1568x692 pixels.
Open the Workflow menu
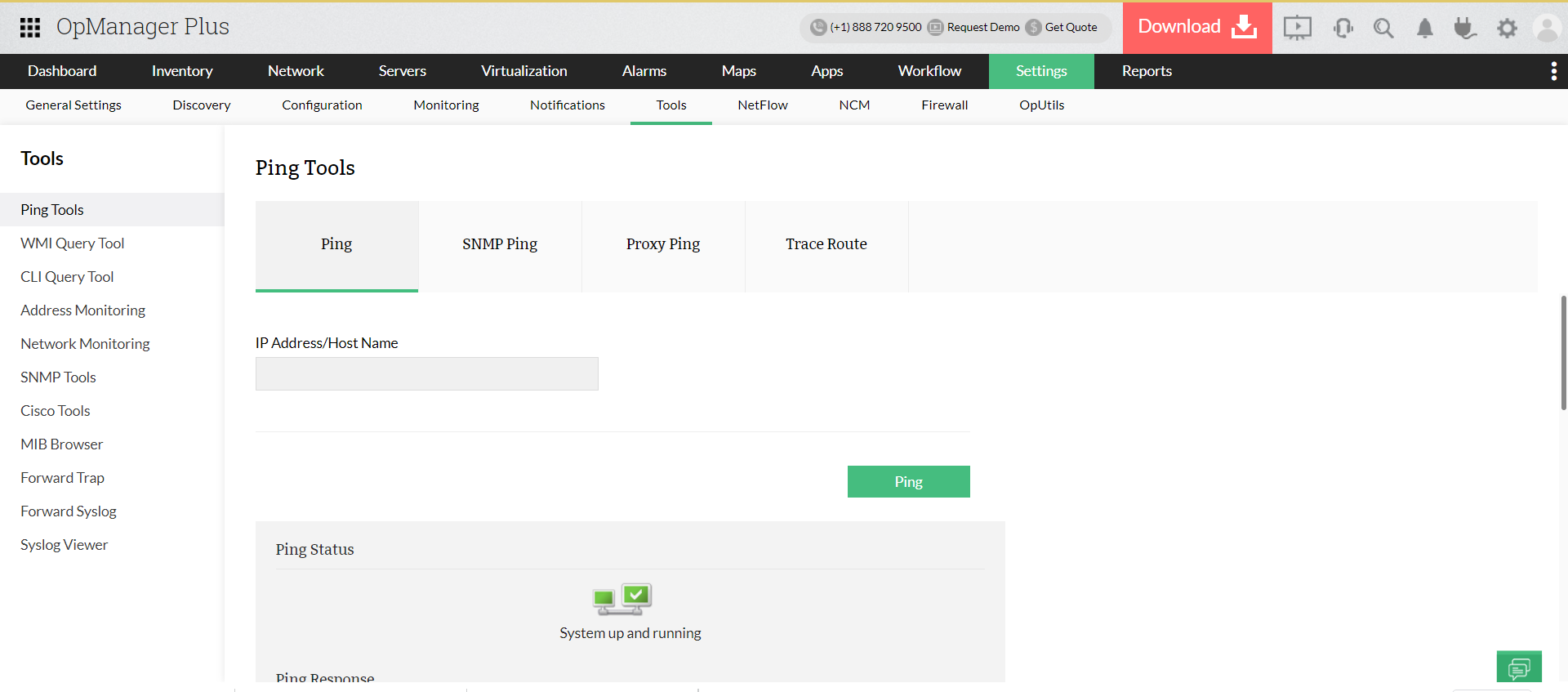coord(929,72)
